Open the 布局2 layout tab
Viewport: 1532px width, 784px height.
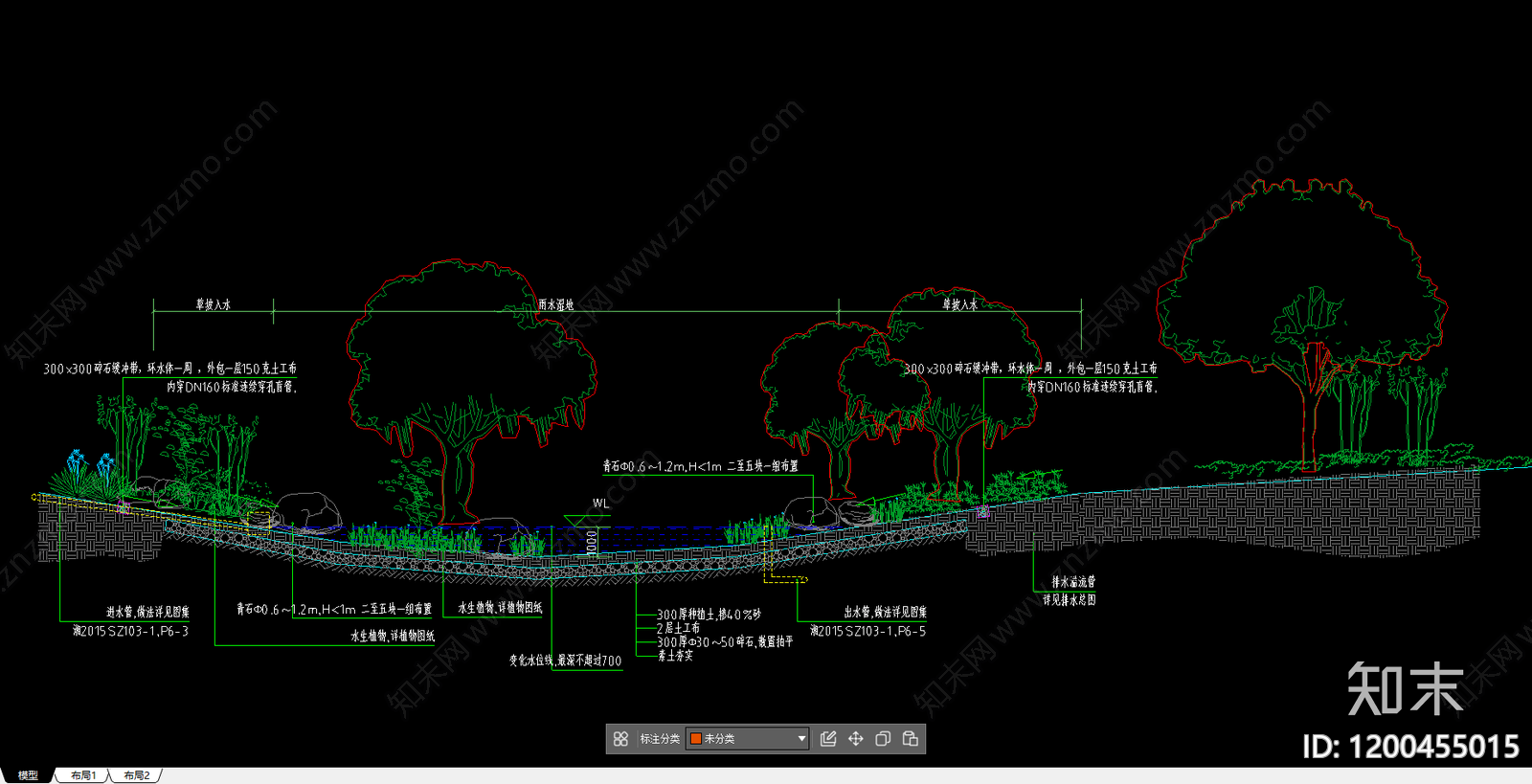click(x=137, y=775)
